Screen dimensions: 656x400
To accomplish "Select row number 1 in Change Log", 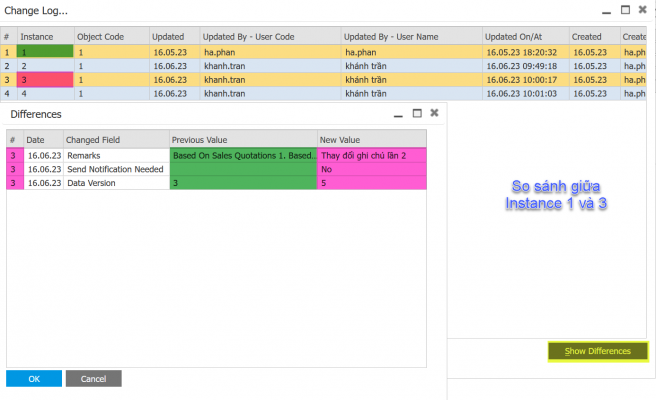I will [8, 52].
